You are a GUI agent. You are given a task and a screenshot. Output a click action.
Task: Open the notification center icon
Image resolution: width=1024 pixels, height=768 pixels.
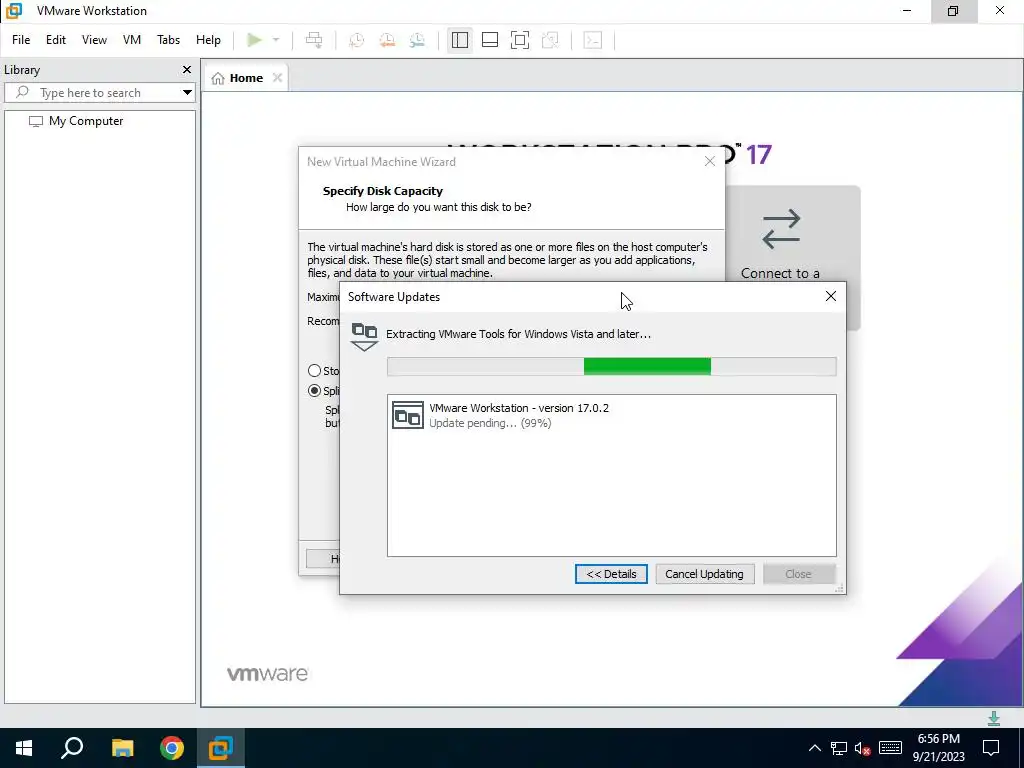[x=991, y=748]
